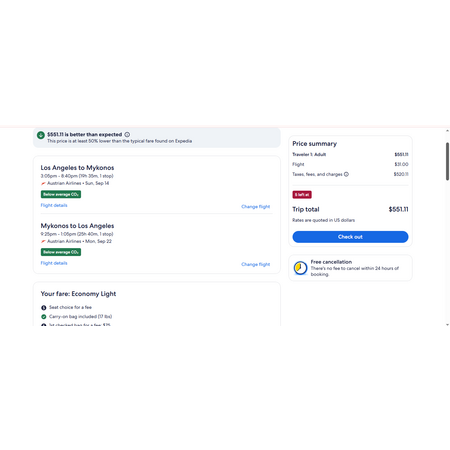Click the red "left at" availability badge
The image size is (450, 450).
point(302,195)
